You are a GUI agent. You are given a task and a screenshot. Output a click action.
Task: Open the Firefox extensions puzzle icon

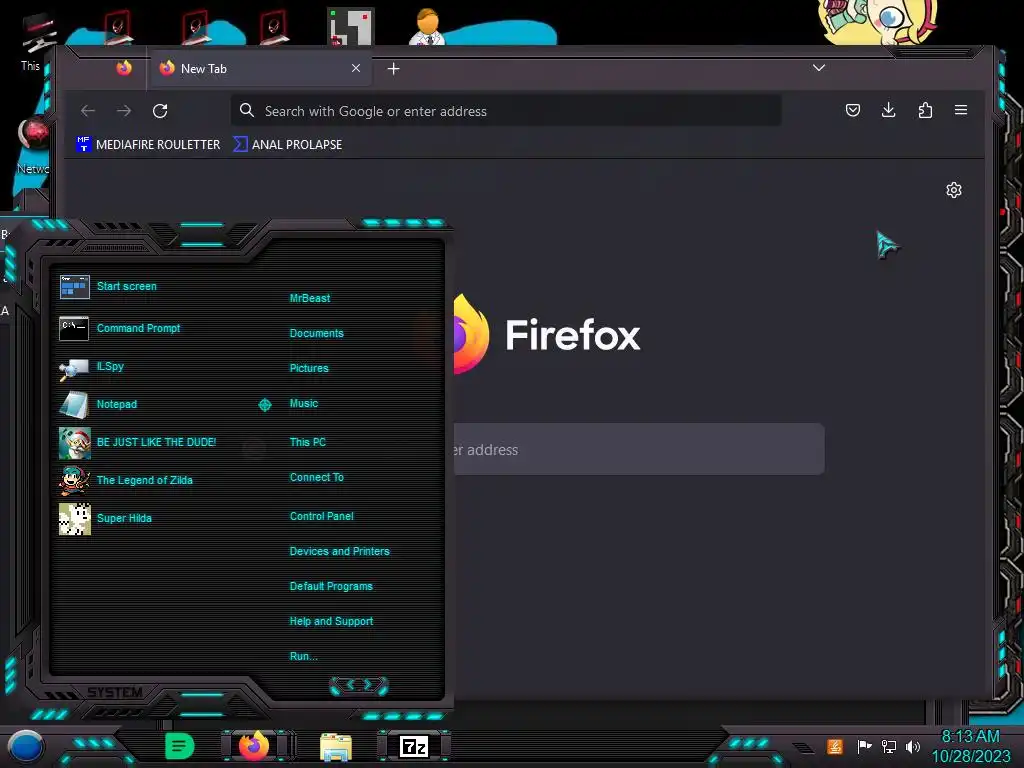(x=925, y=110)
